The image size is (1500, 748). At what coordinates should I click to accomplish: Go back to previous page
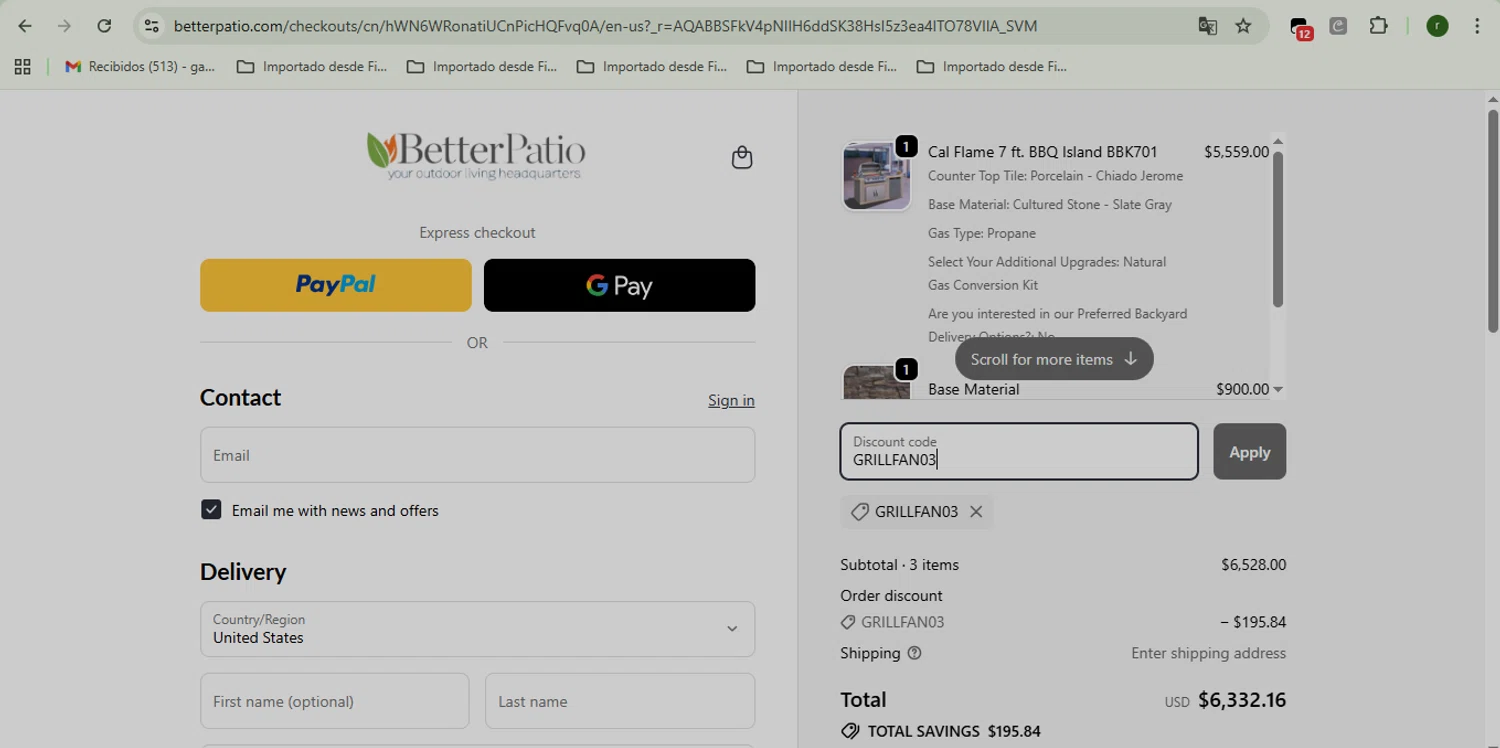(25, 26)
